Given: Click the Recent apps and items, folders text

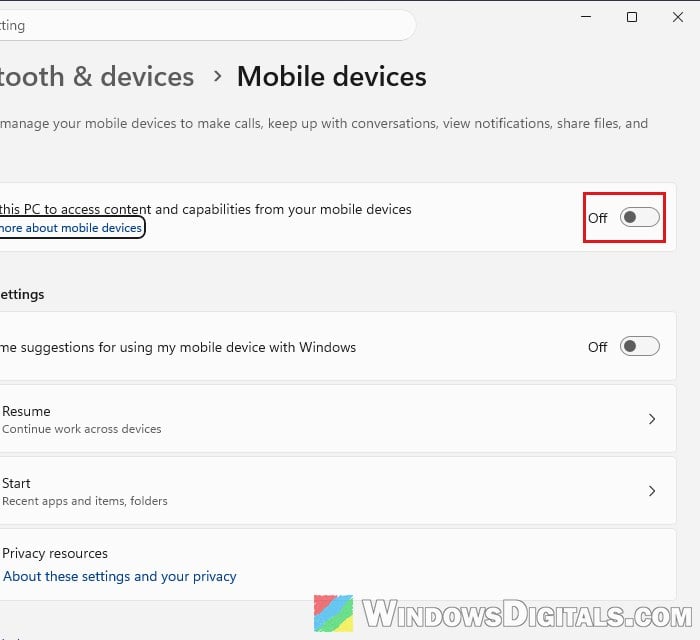Looking at the screenshot, I should [85, 501].
